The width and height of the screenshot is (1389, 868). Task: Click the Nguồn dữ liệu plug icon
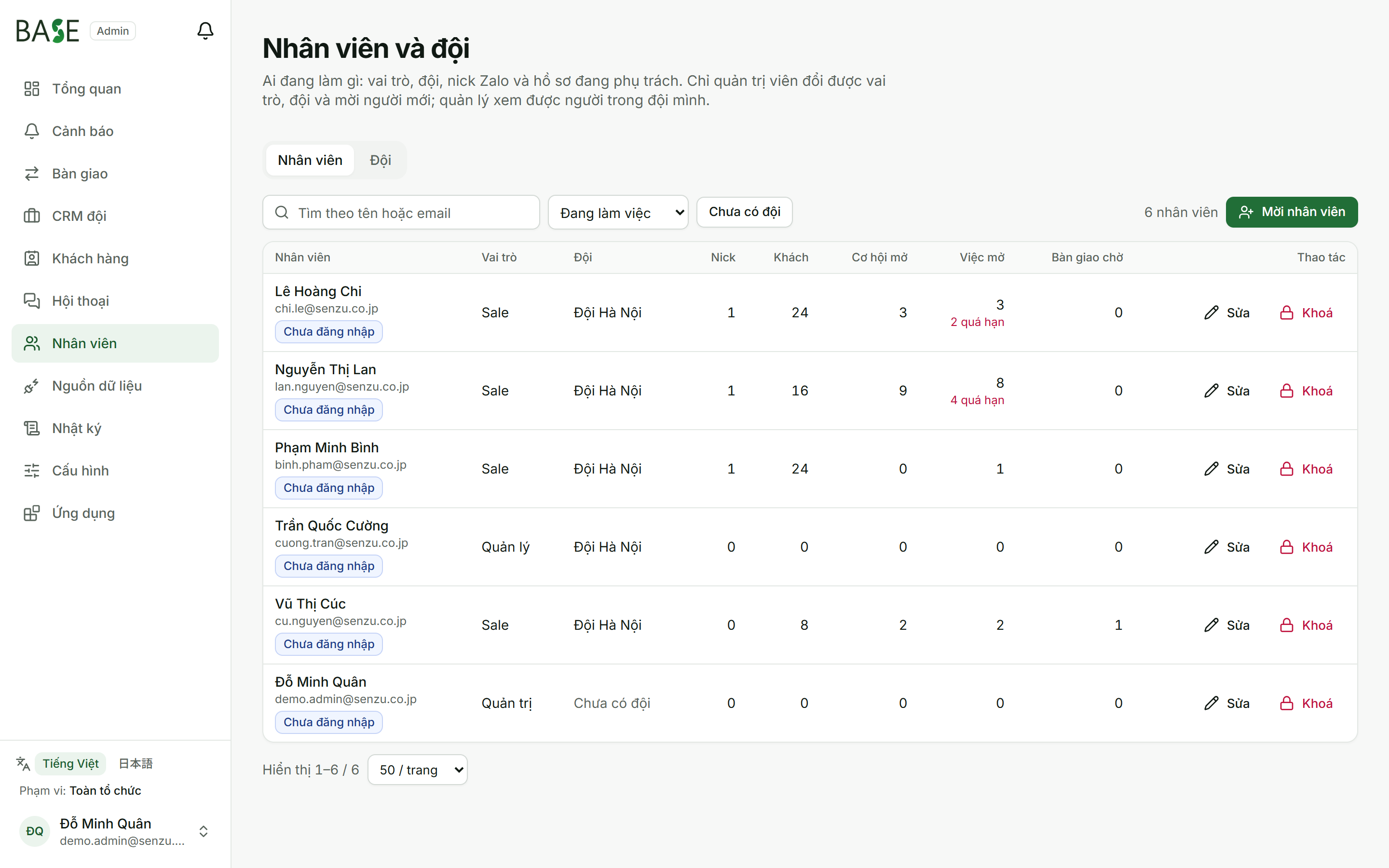31,386
